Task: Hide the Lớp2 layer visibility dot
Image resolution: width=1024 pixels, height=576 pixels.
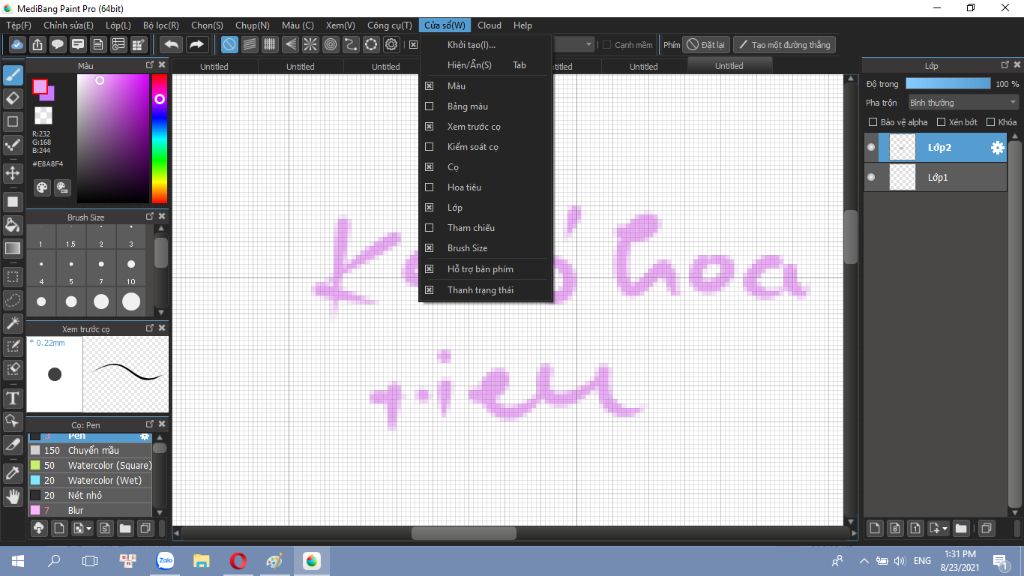Action: pos(871,148)
